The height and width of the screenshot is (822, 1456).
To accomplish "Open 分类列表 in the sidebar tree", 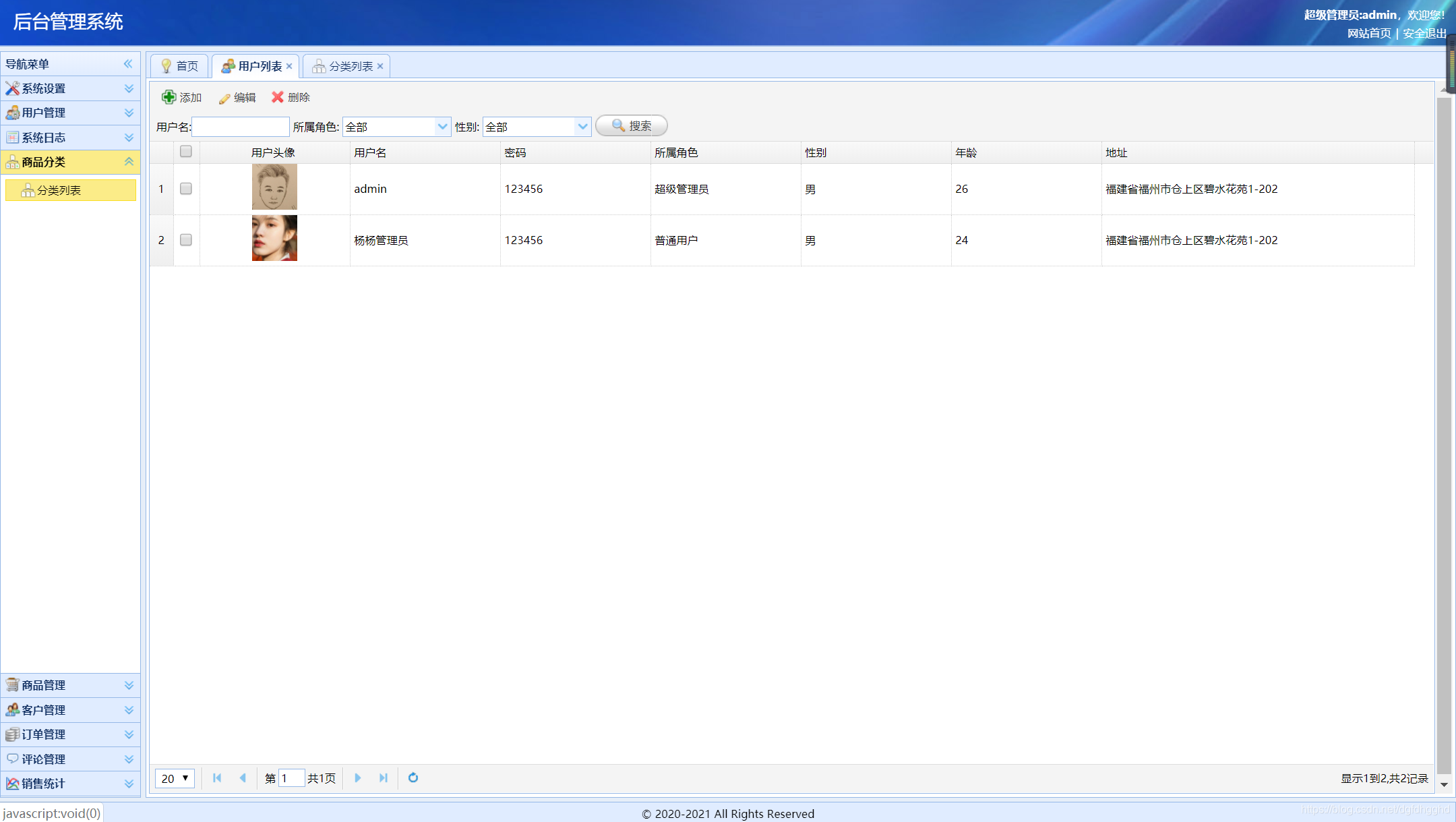I will coord(70,190).
